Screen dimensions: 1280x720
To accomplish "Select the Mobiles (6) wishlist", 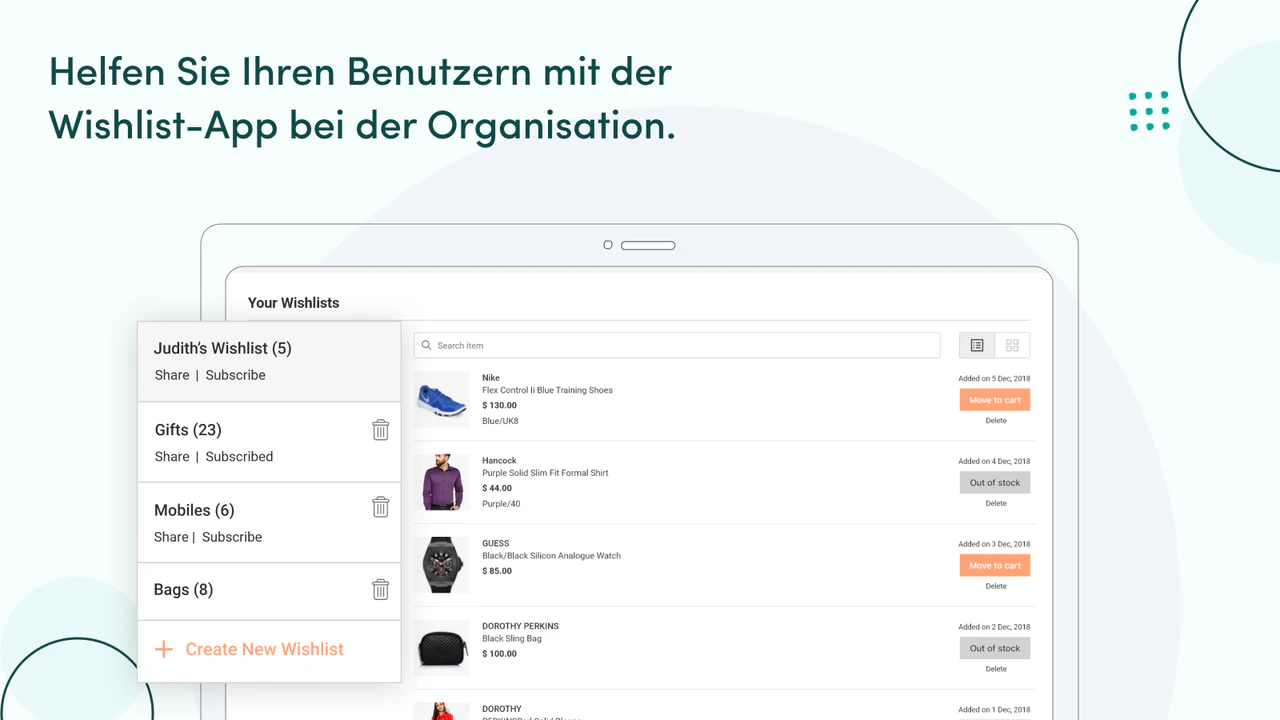I will click(194, 510).
